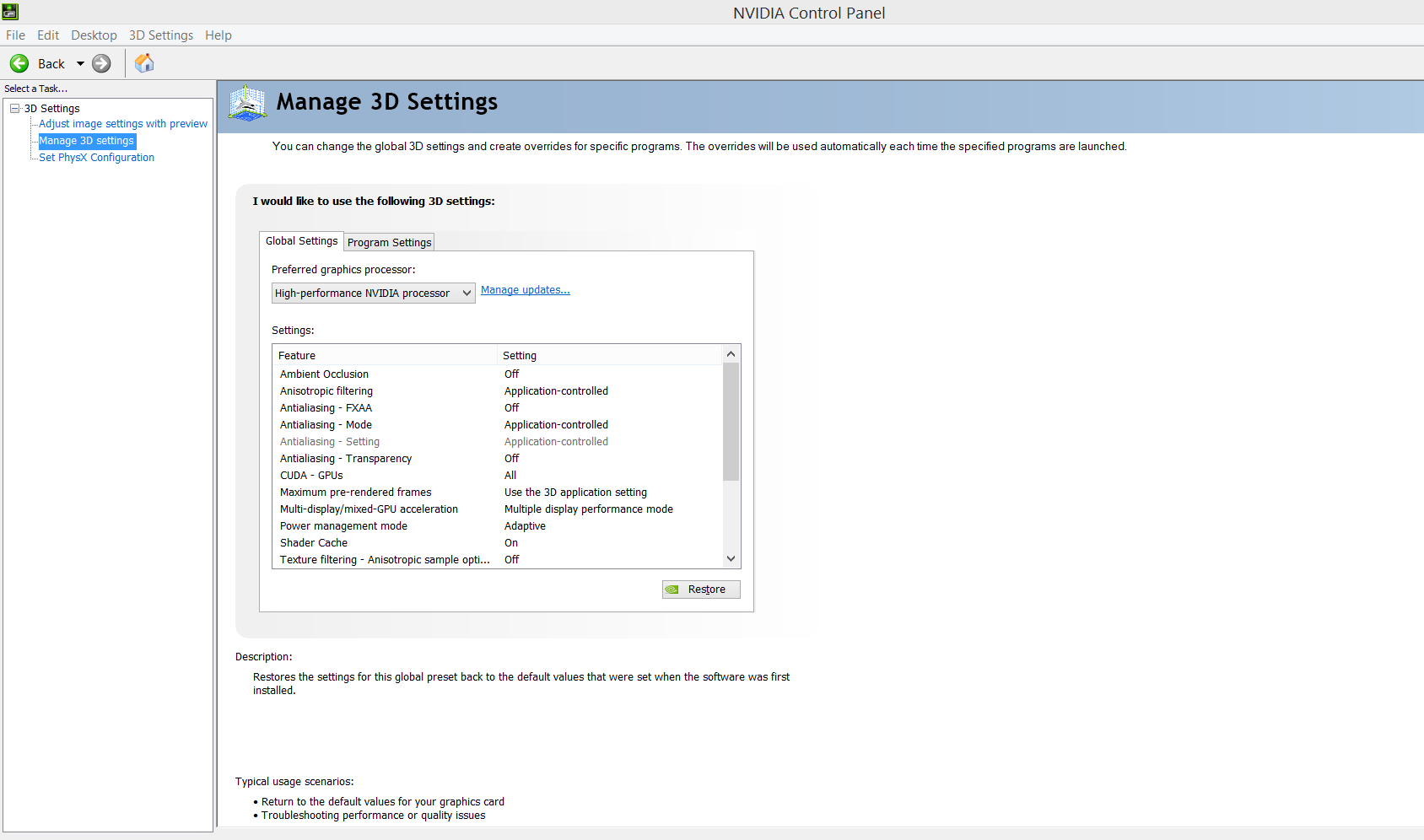Click the Feature column header
The height and width of the screenshot is (840, 1424).
386,356
